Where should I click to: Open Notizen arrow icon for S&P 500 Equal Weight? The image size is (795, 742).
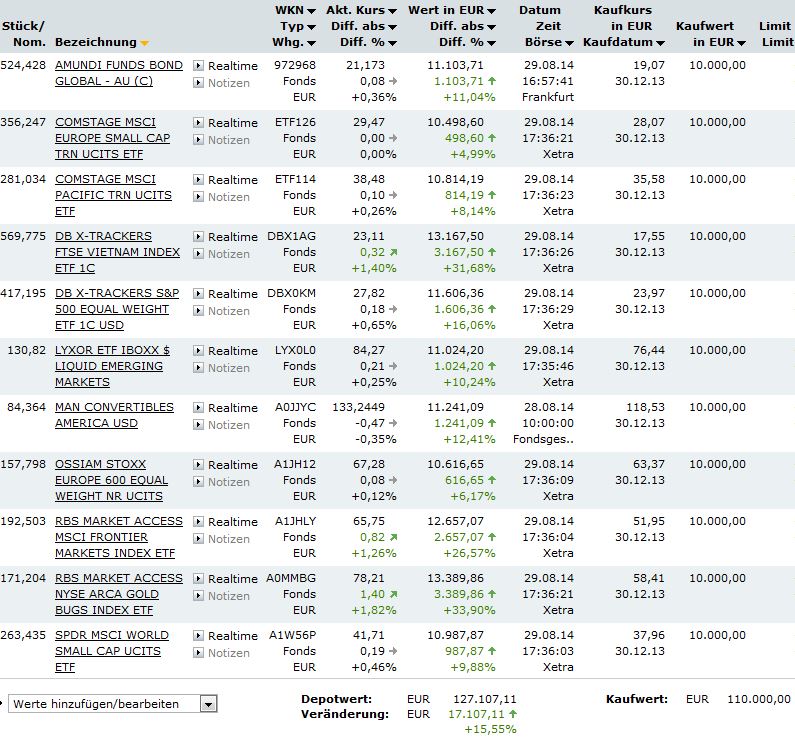pos(198,310)
